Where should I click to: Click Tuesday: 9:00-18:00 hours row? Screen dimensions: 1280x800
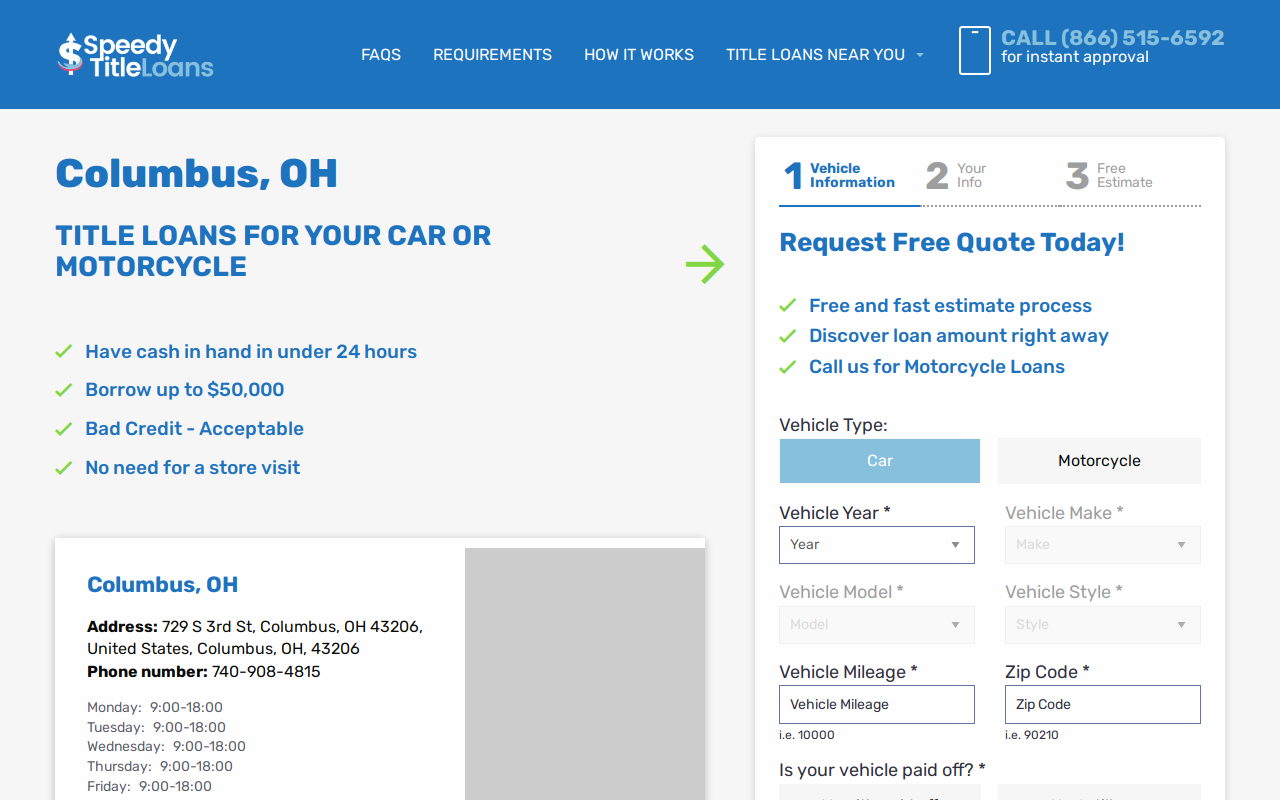click(156, 728)
